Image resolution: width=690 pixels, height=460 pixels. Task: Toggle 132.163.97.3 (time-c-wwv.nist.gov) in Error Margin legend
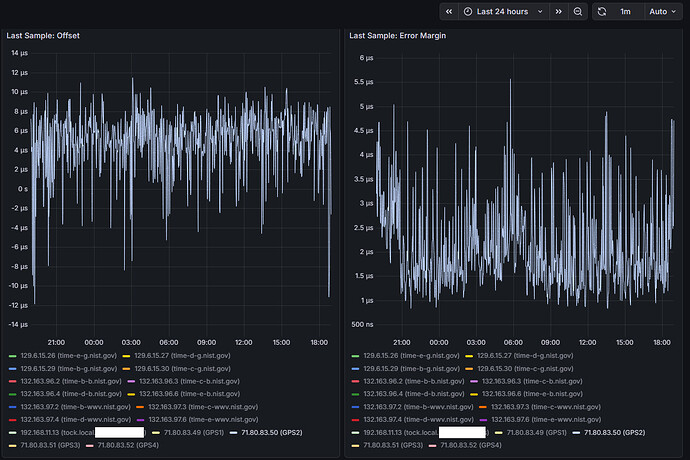[x=540, y=407]
